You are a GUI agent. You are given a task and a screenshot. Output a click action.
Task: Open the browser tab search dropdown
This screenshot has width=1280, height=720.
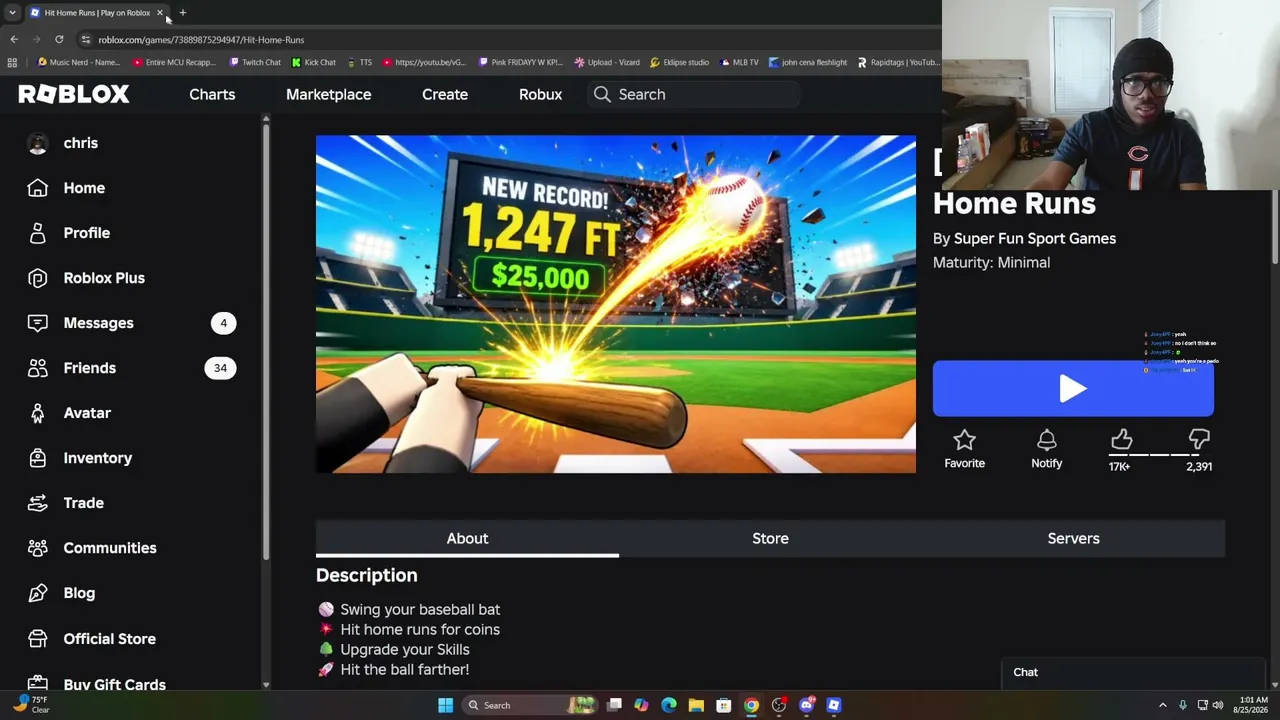click(12, 13)
